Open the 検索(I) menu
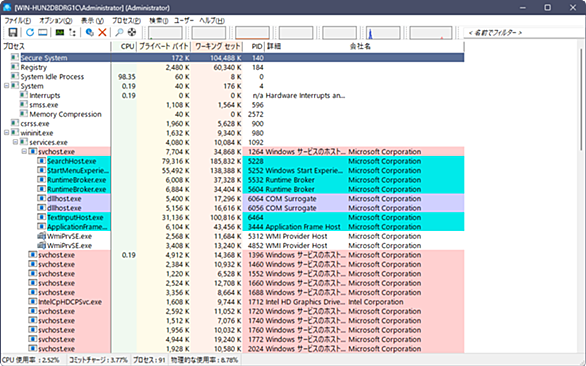This screenshot has width=586, height=366. 158,21
